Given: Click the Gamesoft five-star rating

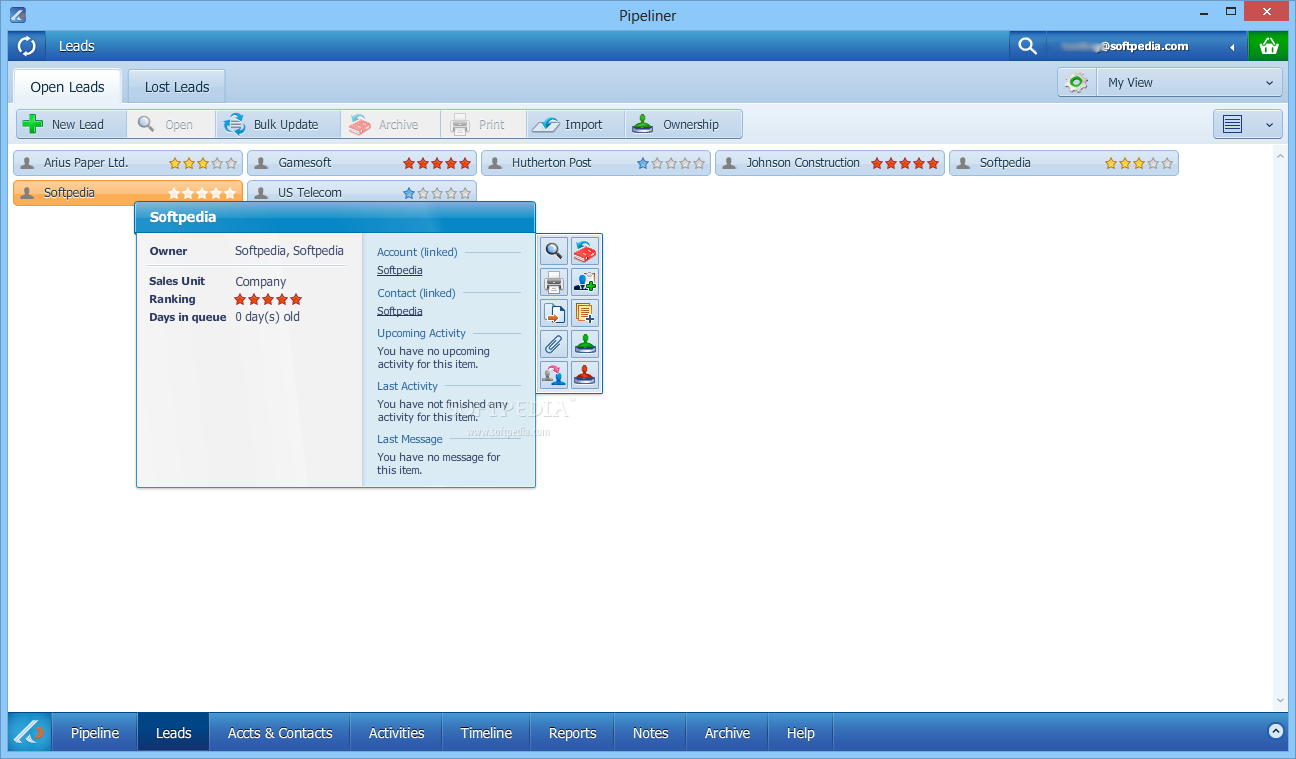Looking at the screenshot, I should coord(437,163).
